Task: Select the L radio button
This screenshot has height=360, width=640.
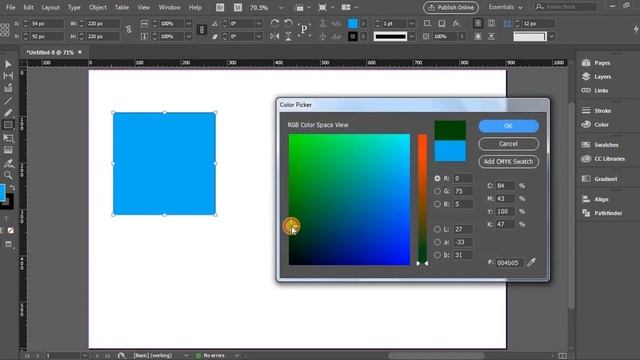Action: 437,229
